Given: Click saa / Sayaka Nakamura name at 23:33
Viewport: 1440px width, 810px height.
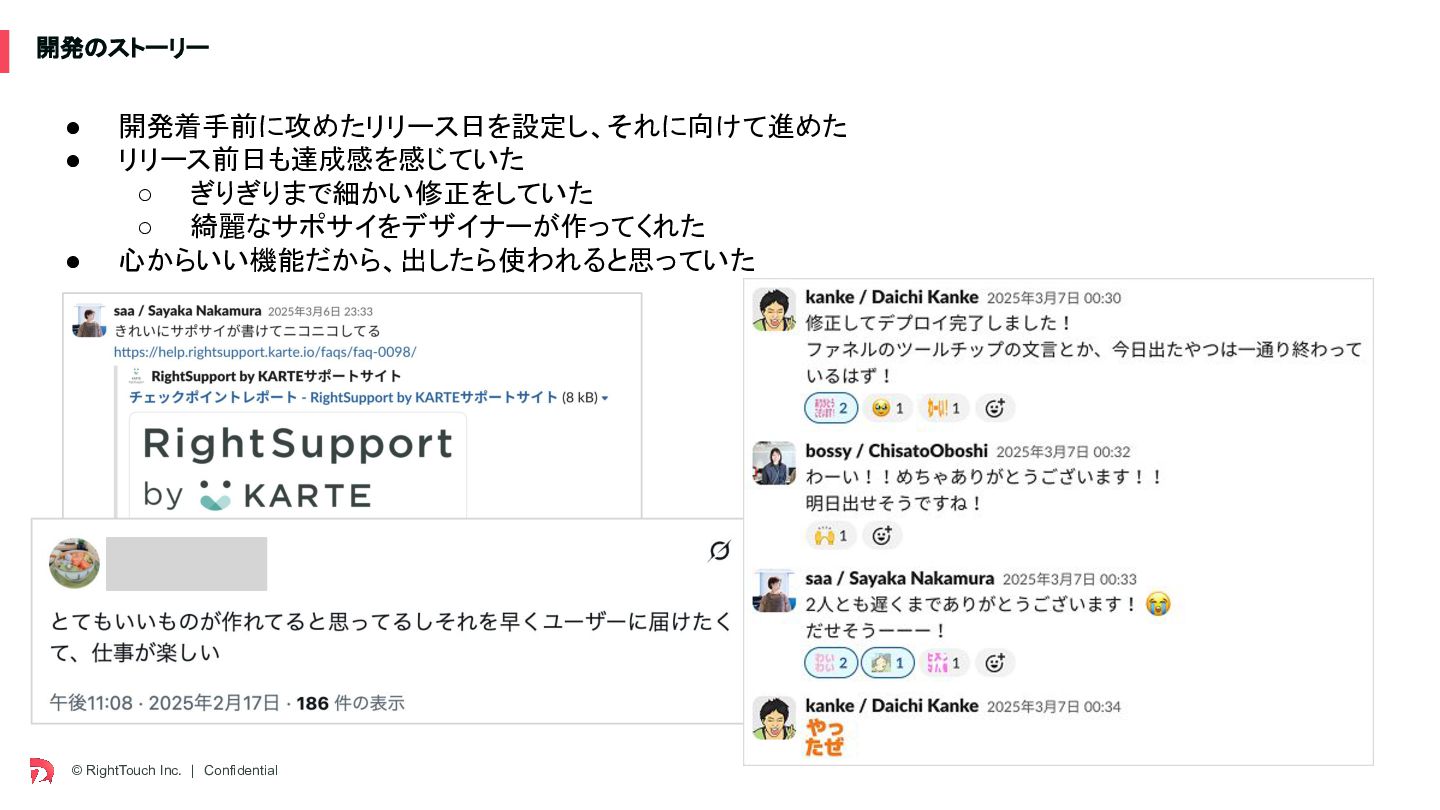Looking at the screenshot, I should point(188,311).
